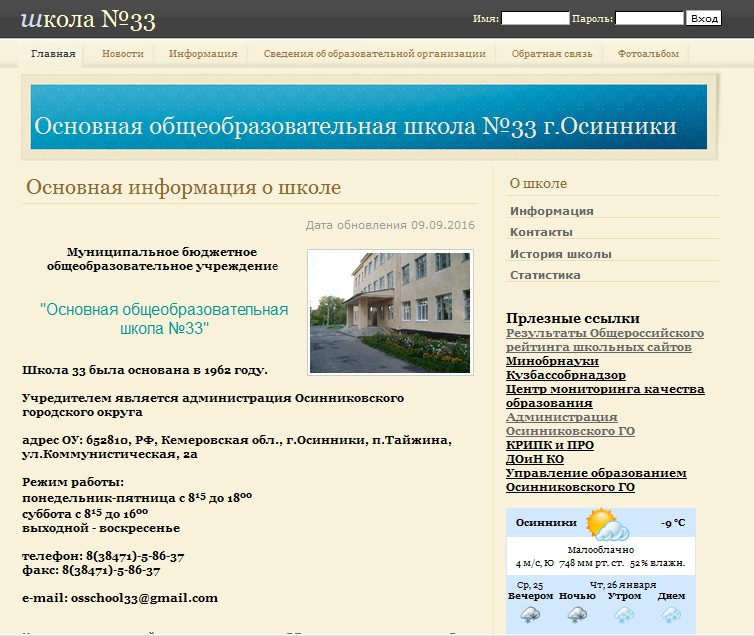This screenshot has height=636, width=754.
Task: Open the Кузбассобрнадзор link
Action: [x=566, y=375]
